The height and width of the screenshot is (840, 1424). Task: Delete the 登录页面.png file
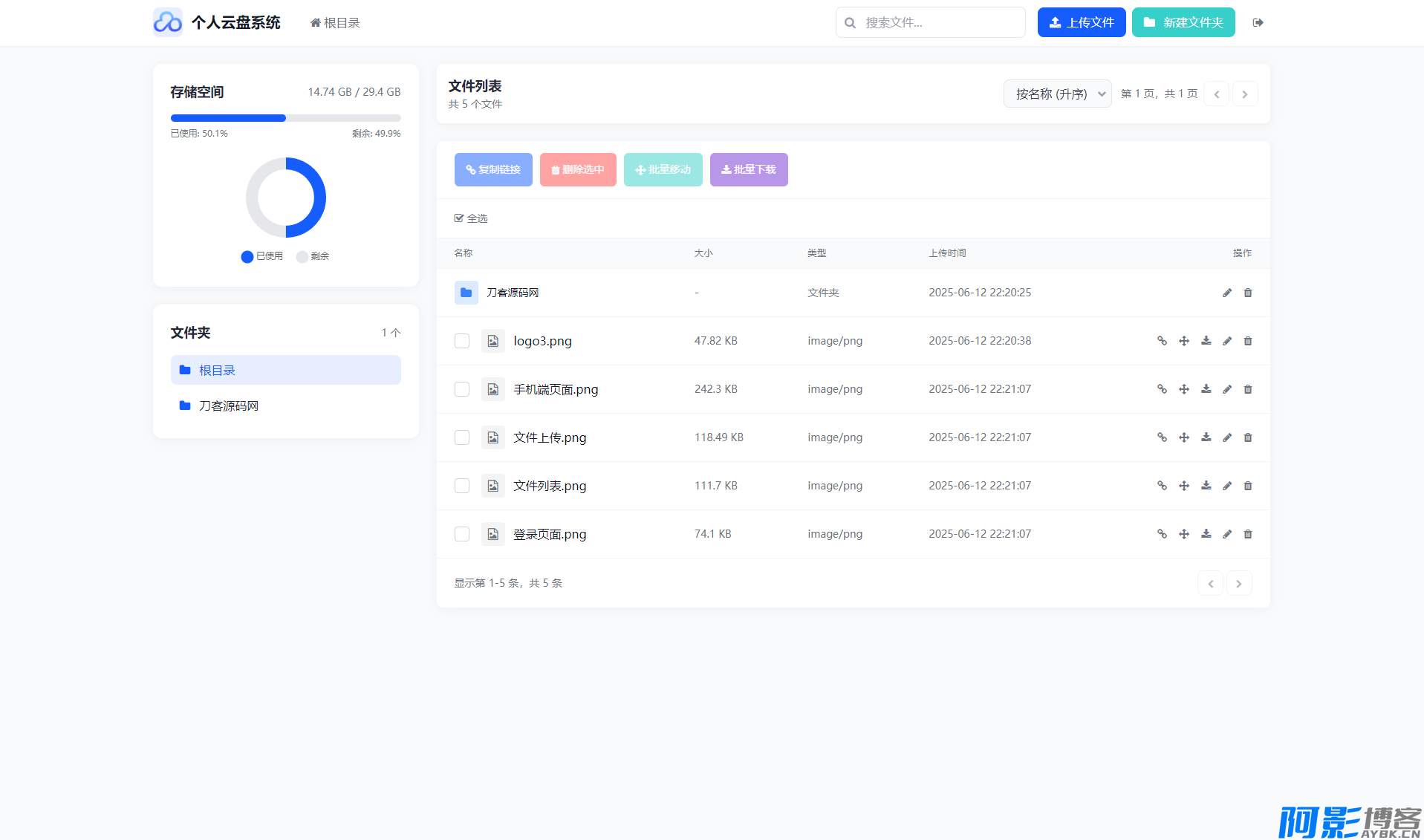1248,534
